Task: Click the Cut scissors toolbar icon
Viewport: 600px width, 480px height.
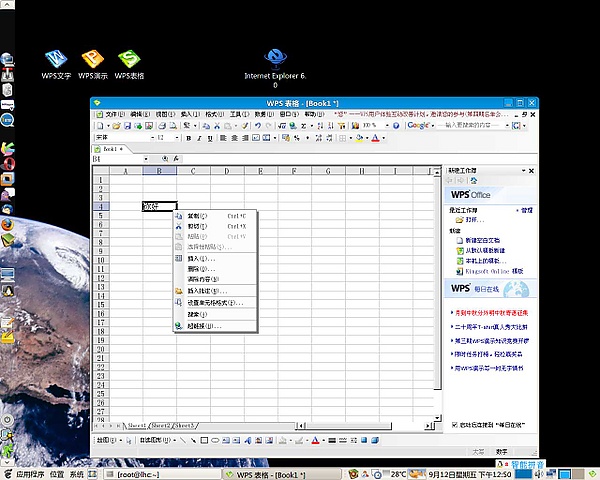Action: click(x=217, y=126)
